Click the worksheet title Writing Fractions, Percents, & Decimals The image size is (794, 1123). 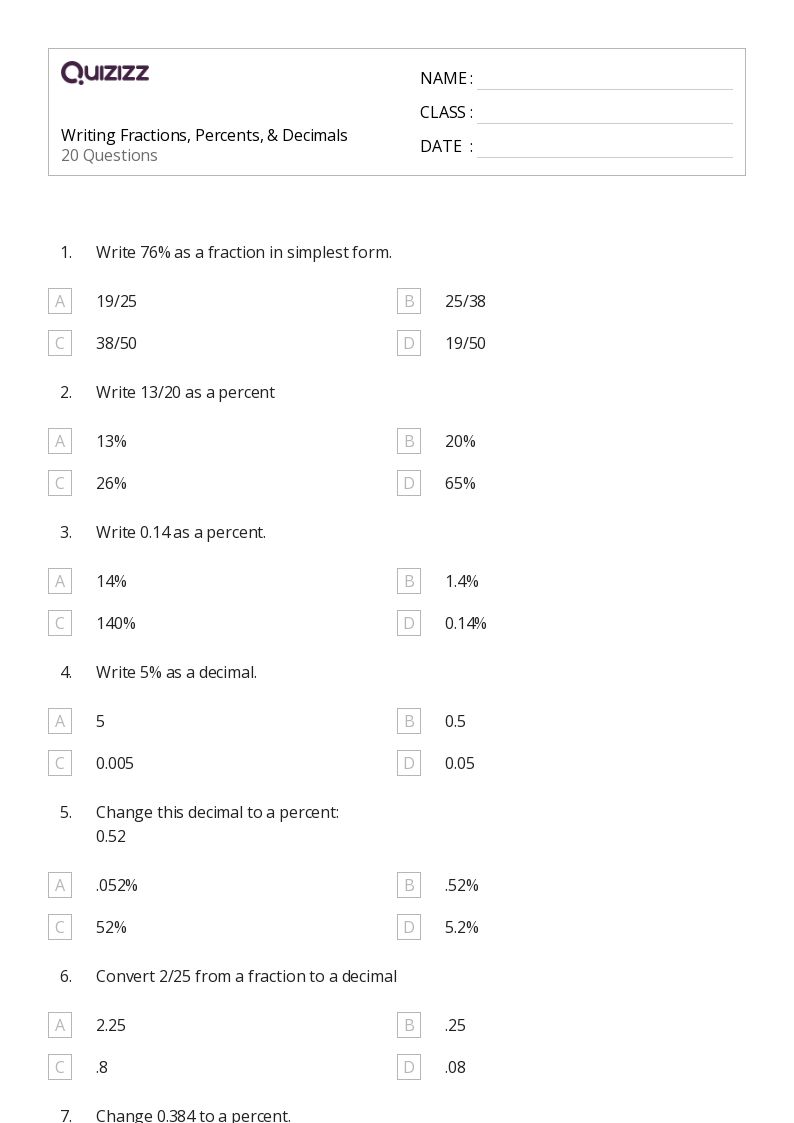[204, 135]
